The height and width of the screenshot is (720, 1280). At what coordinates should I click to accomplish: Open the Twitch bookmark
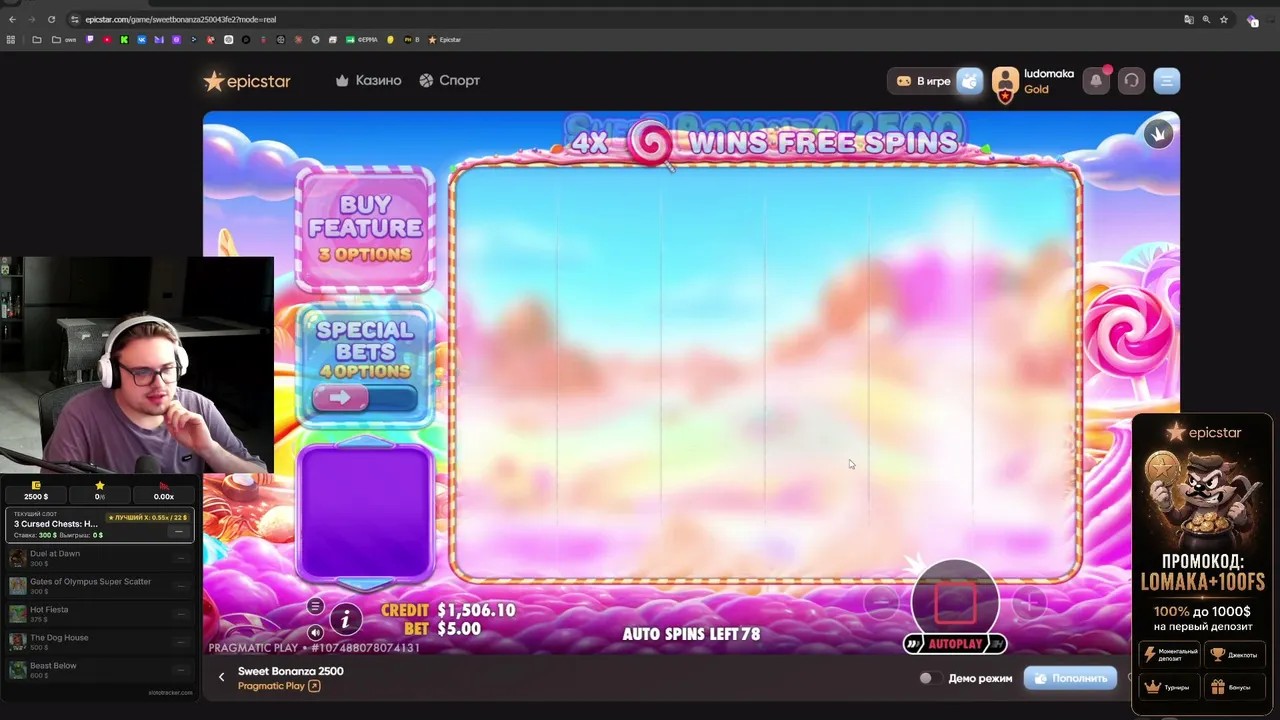tap(90, 40)
